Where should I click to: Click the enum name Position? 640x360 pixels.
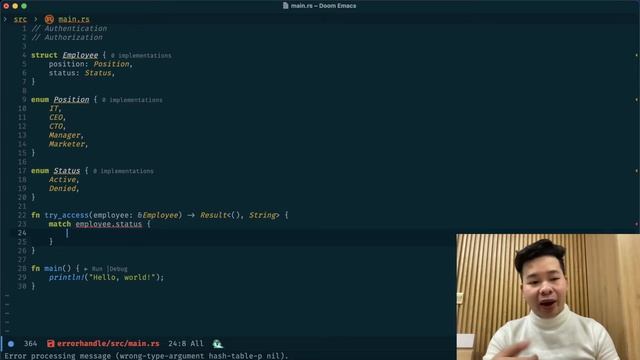click(71, 100)
